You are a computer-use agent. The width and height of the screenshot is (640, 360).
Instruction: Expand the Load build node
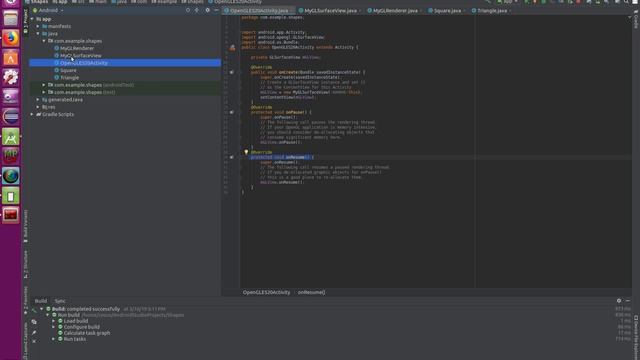pos(53,321)
